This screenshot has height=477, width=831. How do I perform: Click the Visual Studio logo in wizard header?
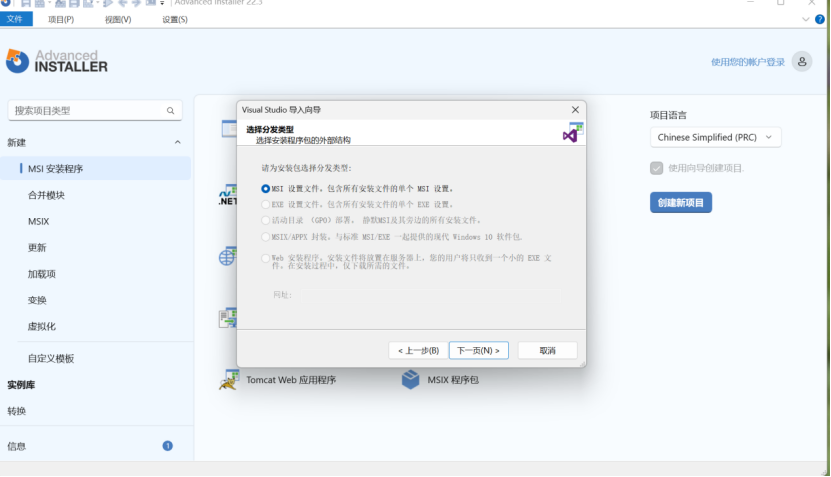click(x=572, y=132)
